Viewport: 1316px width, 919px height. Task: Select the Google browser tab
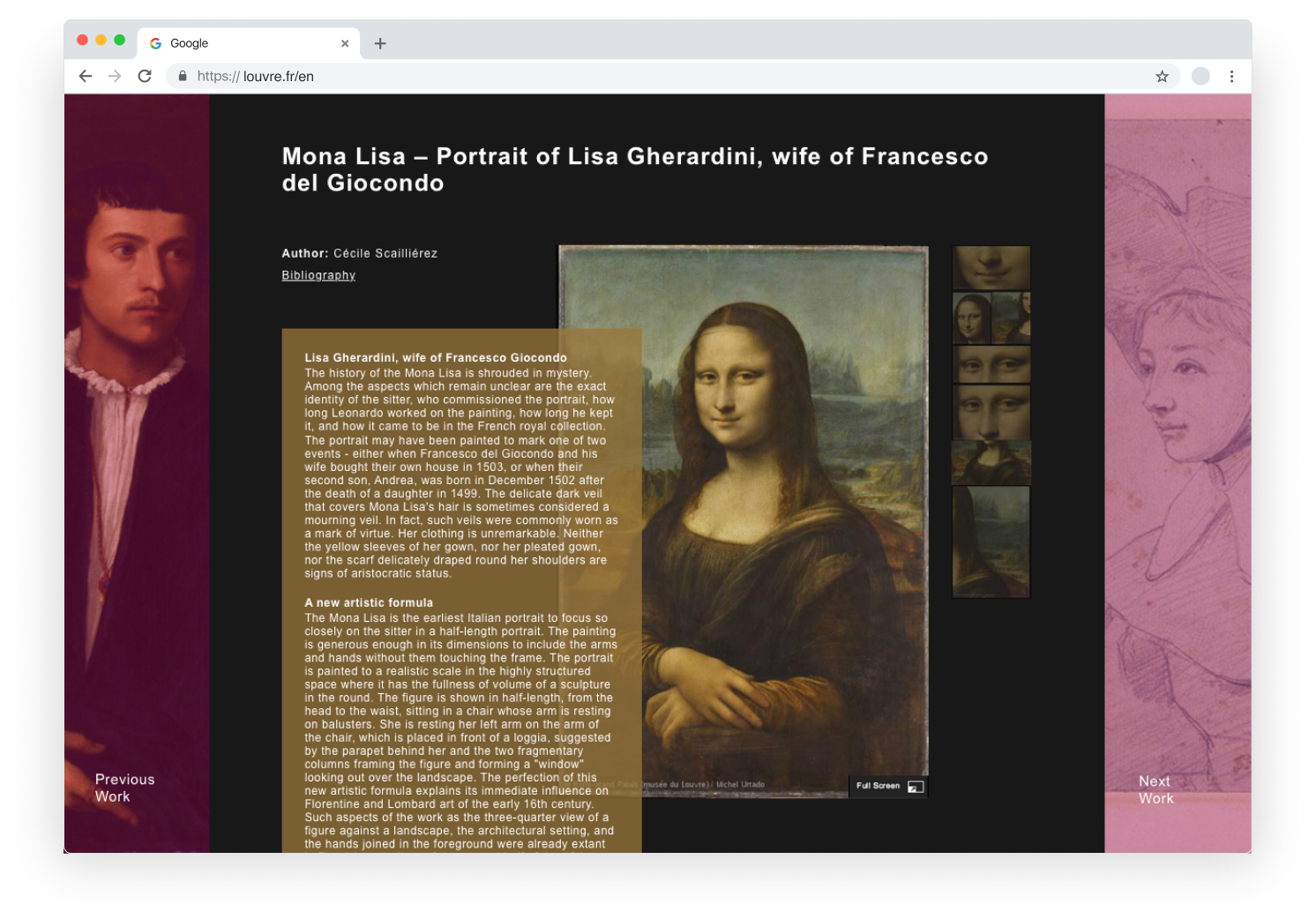(x=248, y=43)
